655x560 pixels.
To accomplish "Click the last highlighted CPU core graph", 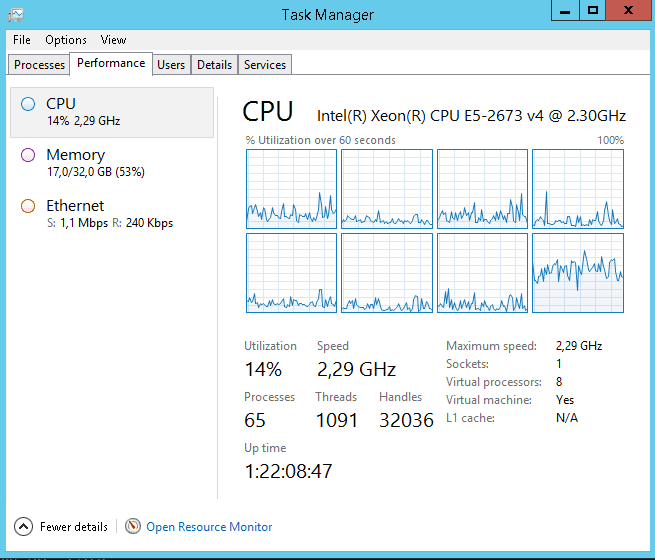I will 577,273.
